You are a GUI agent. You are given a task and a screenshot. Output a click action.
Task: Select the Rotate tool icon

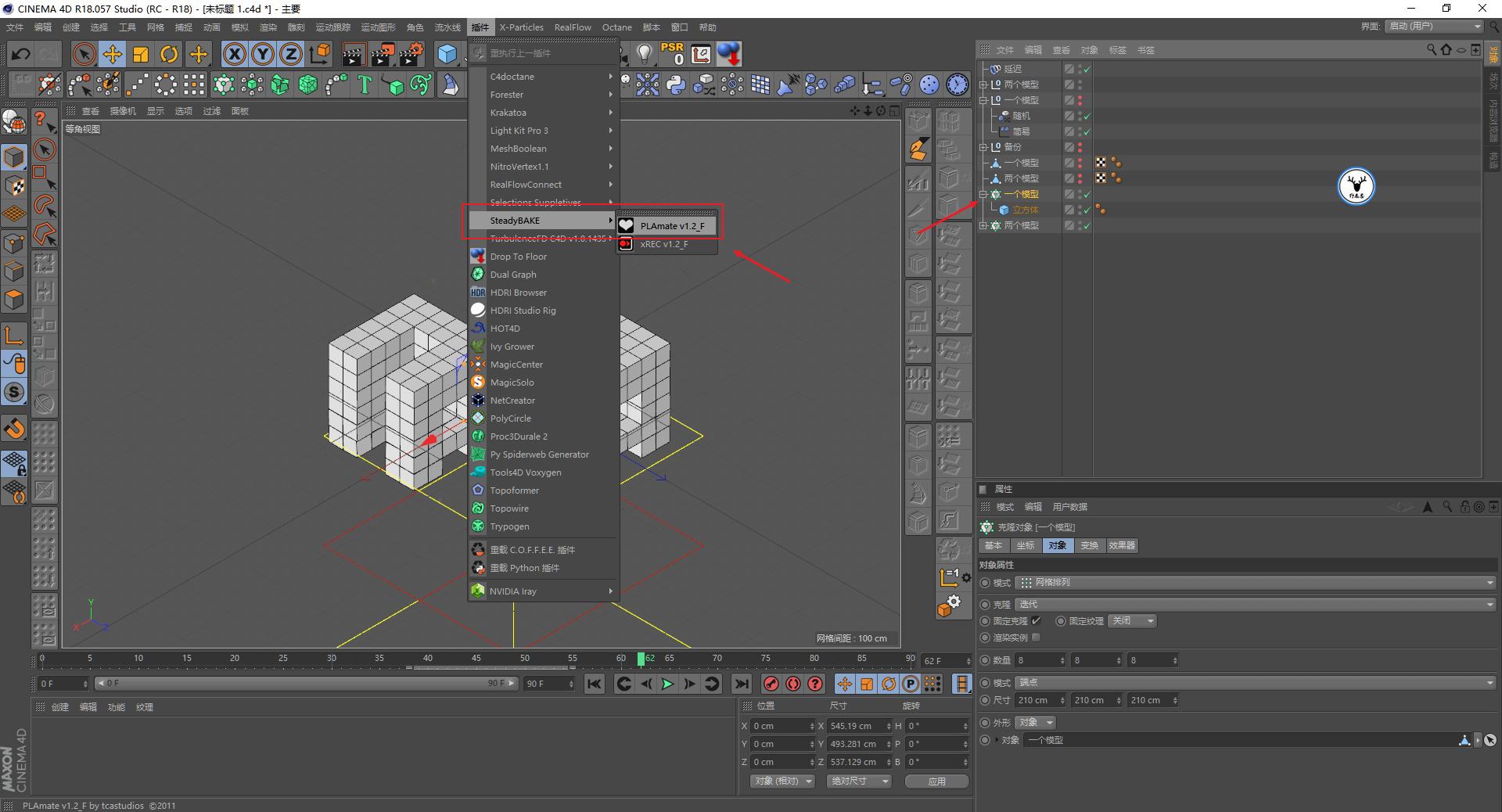168,54
